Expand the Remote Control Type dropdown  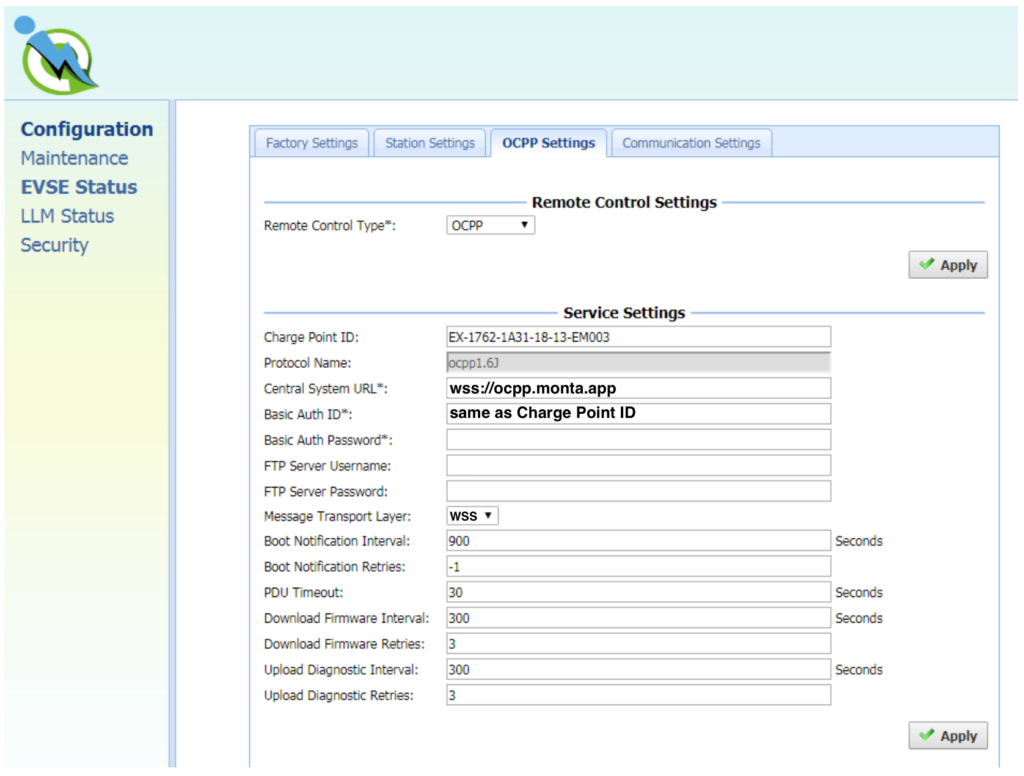coord(490,225)
